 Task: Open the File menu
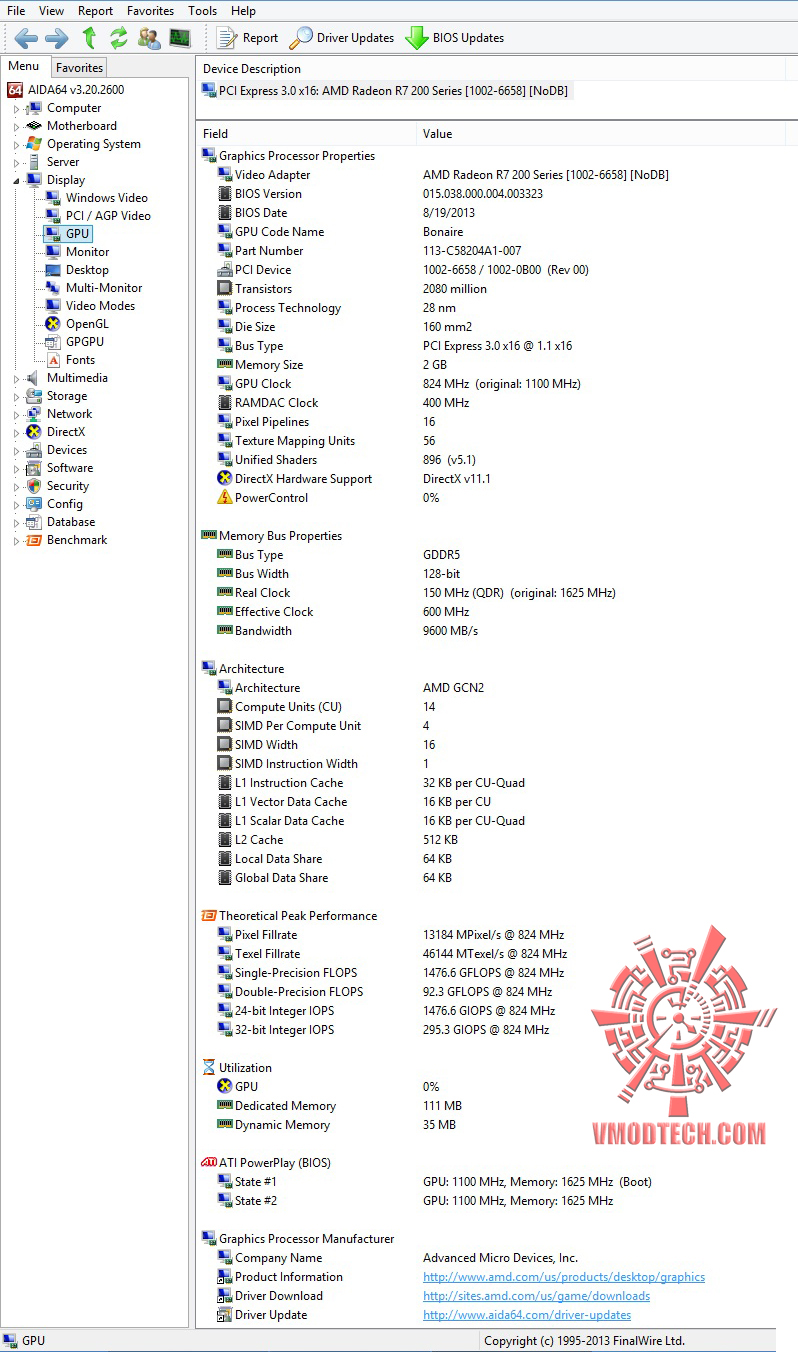coord(16,11)
